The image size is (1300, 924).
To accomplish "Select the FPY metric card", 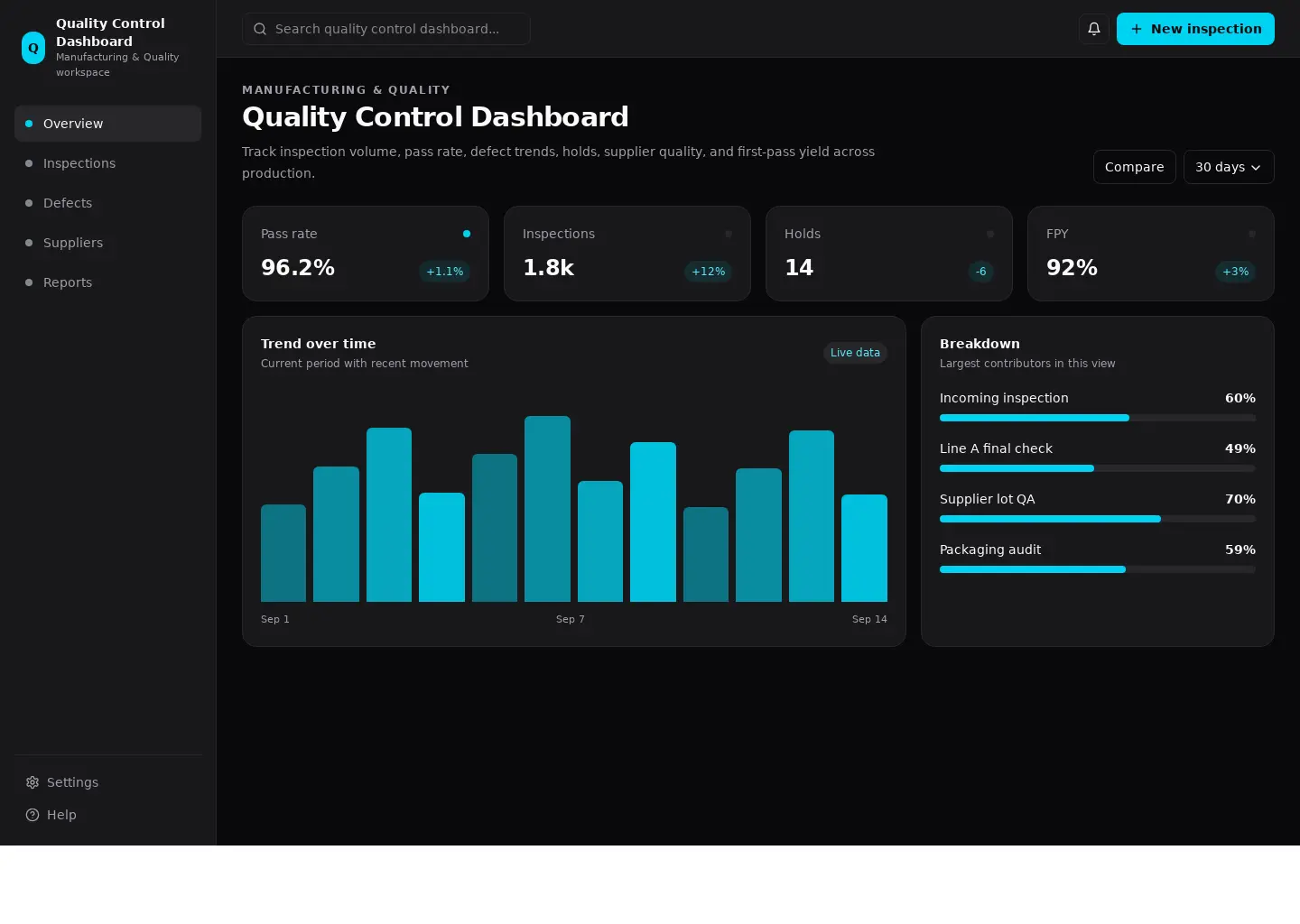I will point(1151,254).
